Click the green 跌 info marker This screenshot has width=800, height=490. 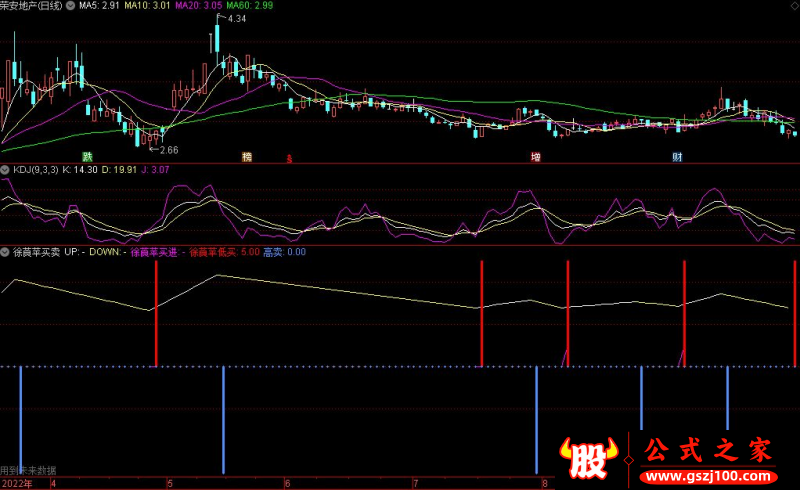pos(88,157)
